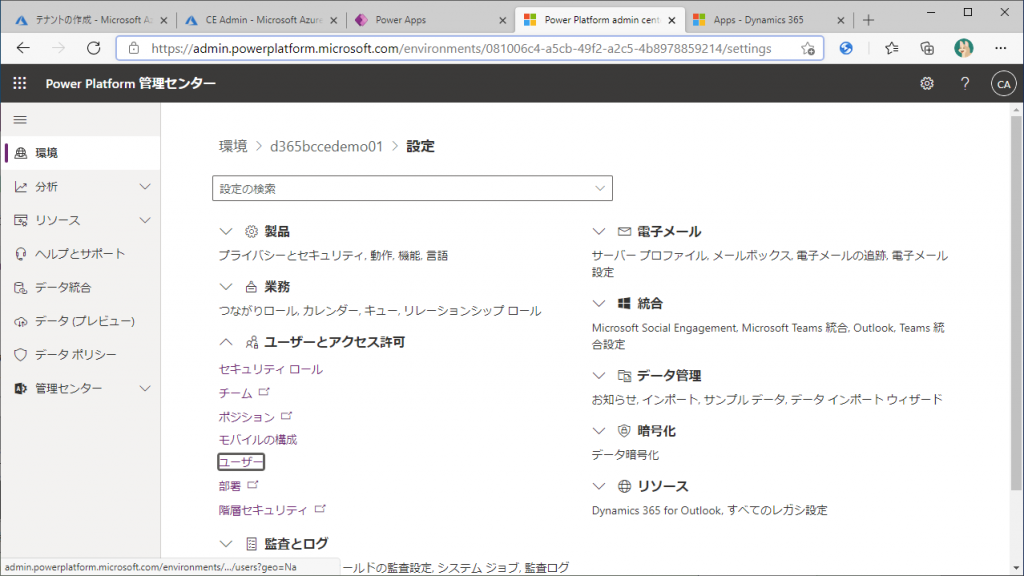Viewport: 1024px width, 576px height.
Task: Click 環境 in the breadcrumb
Action: 233,146
